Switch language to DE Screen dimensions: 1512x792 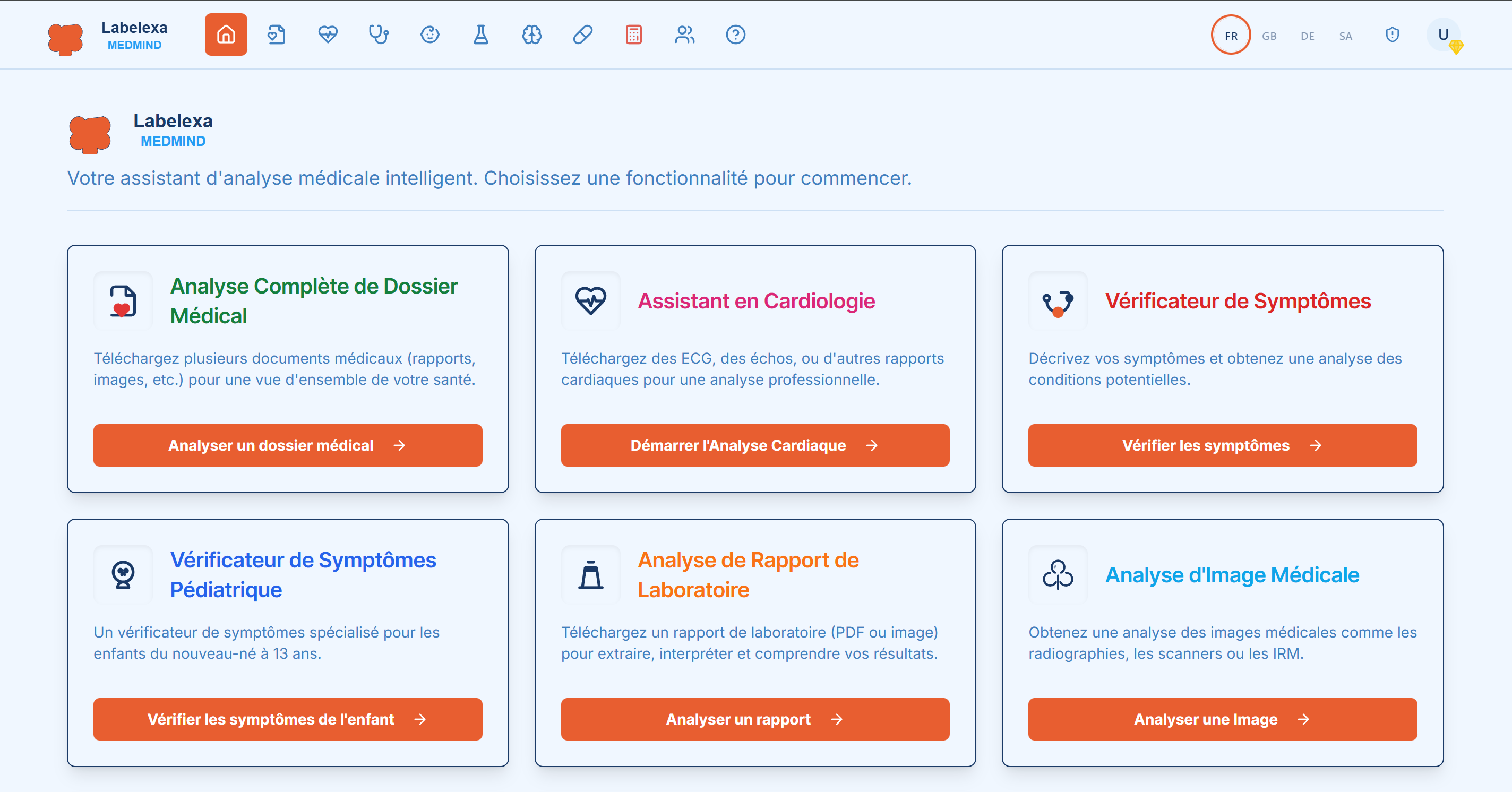pos(1307,35)
